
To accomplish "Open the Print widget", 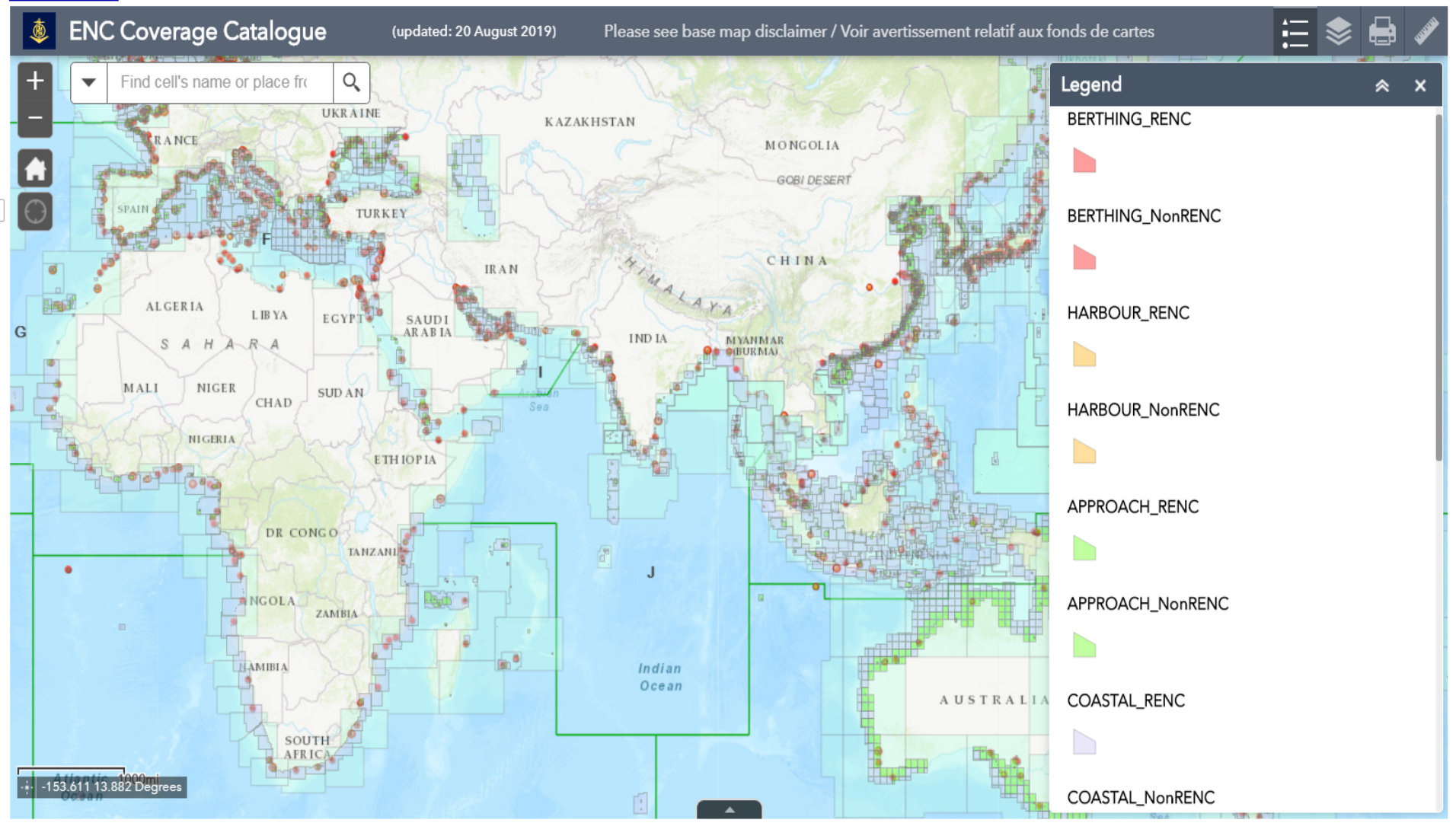I will (1382, 32).
